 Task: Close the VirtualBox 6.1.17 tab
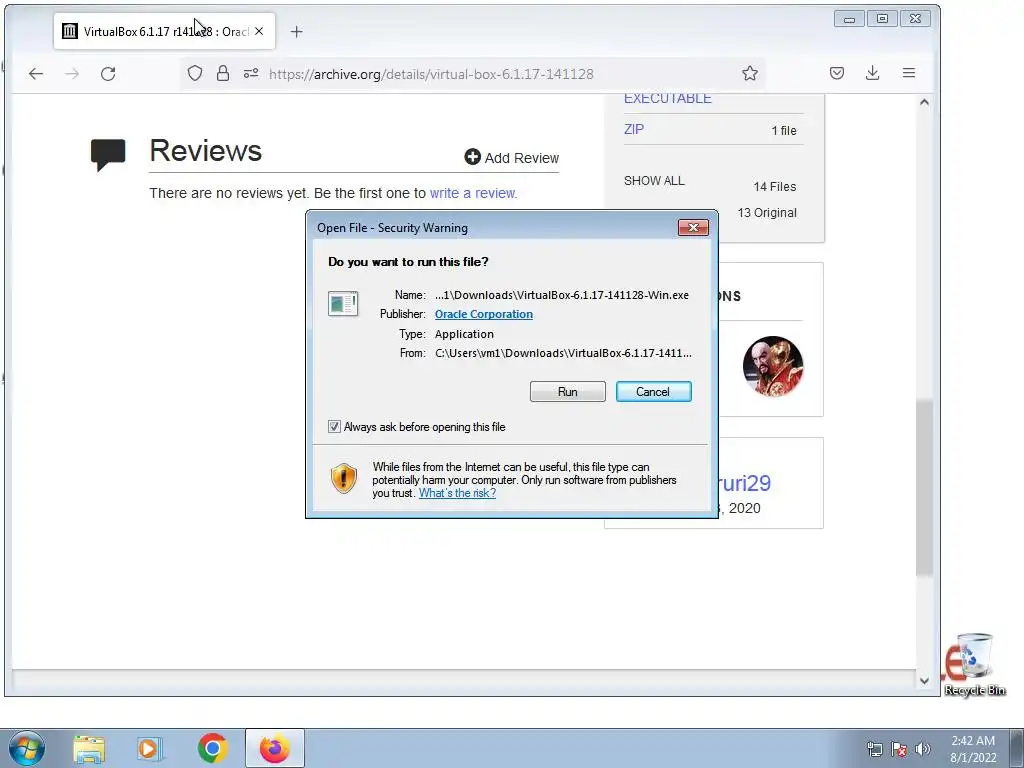tap(259, 31)
